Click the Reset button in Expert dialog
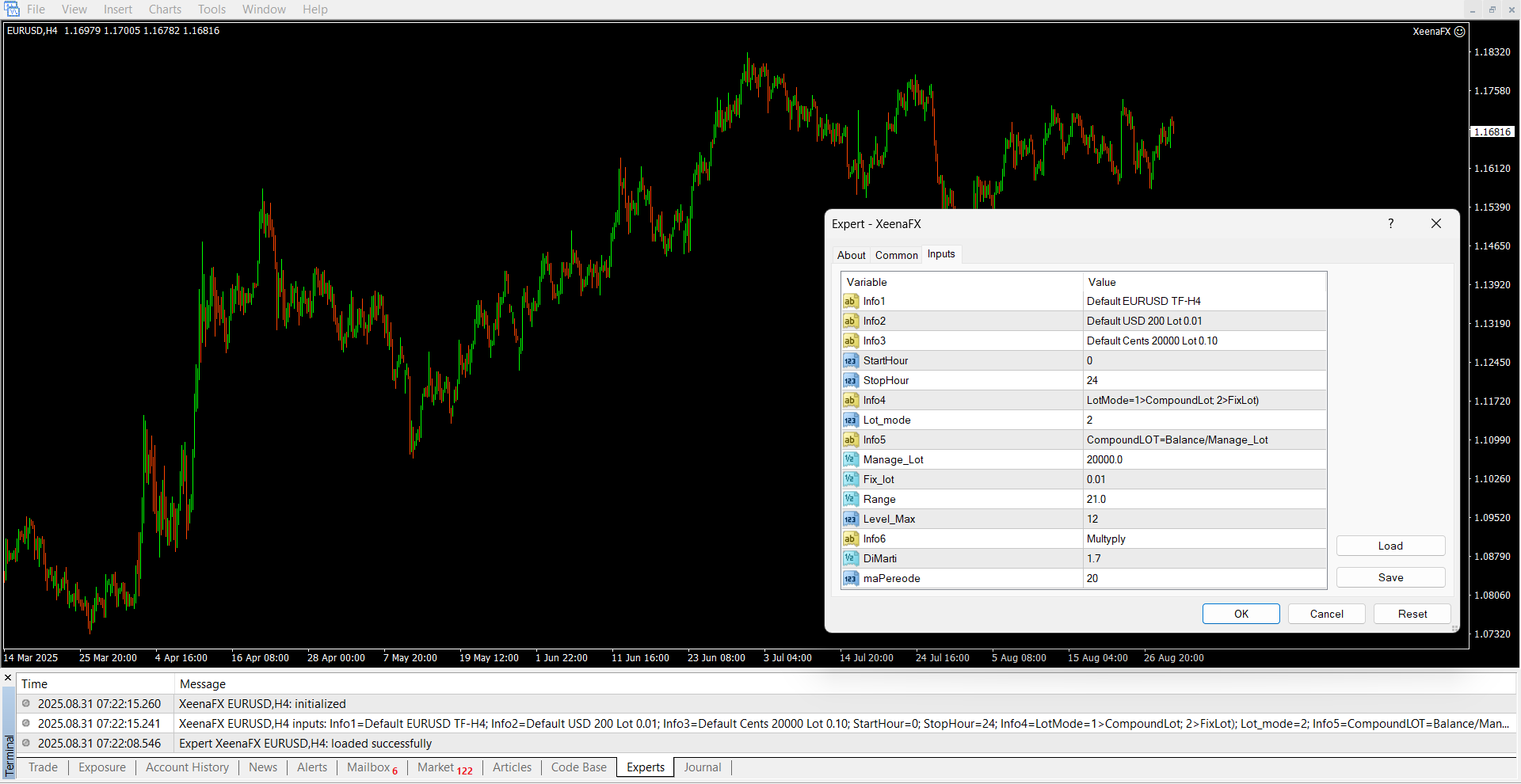The image size is (1521, 784). tap(1412, 614)
